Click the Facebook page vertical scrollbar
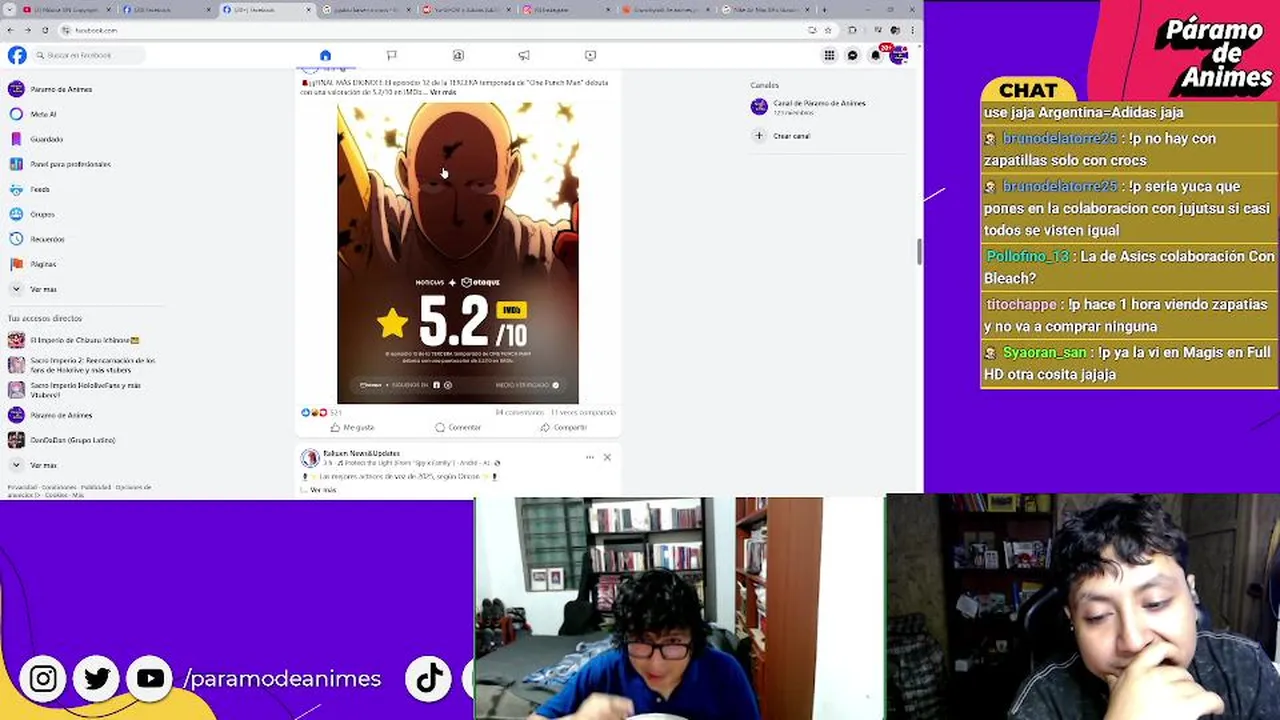1280x720 pixels. tap(919, 252)
